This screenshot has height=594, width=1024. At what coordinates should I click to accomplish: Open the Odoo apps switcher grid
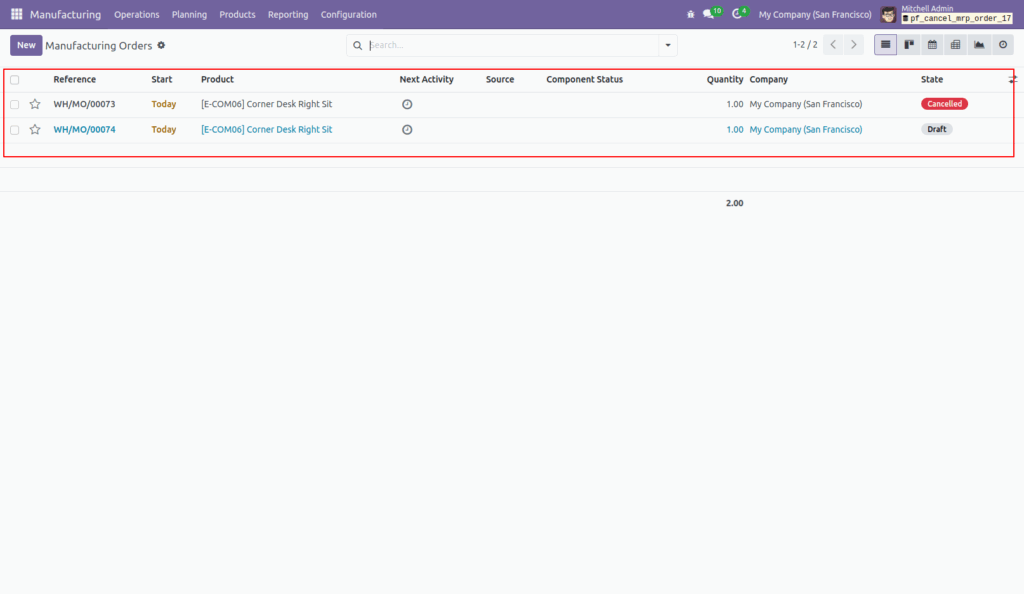click(x=15, y=14)
